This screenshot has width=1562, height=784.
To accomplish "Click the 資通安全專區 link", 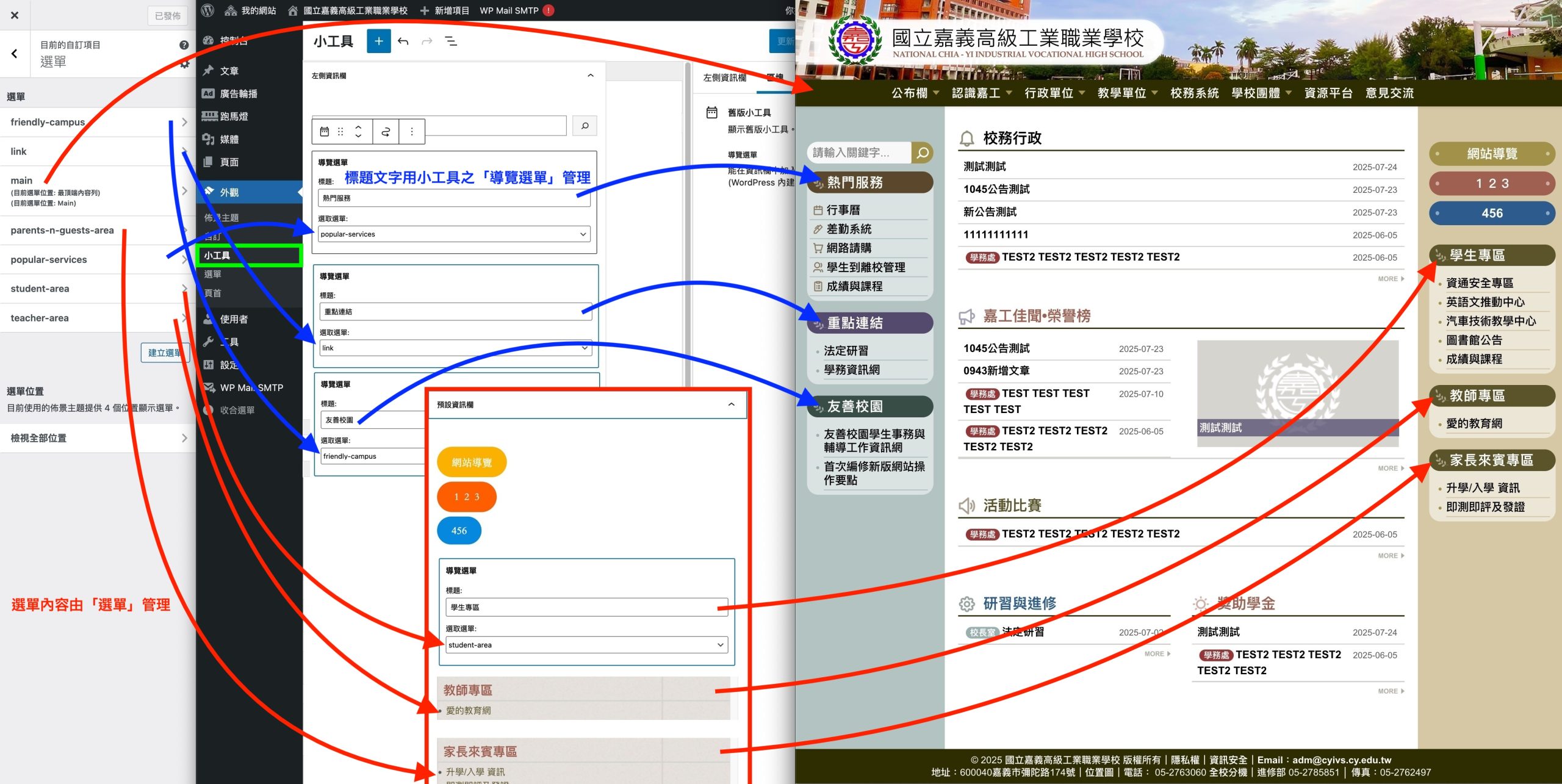I will click(1479, 283).
